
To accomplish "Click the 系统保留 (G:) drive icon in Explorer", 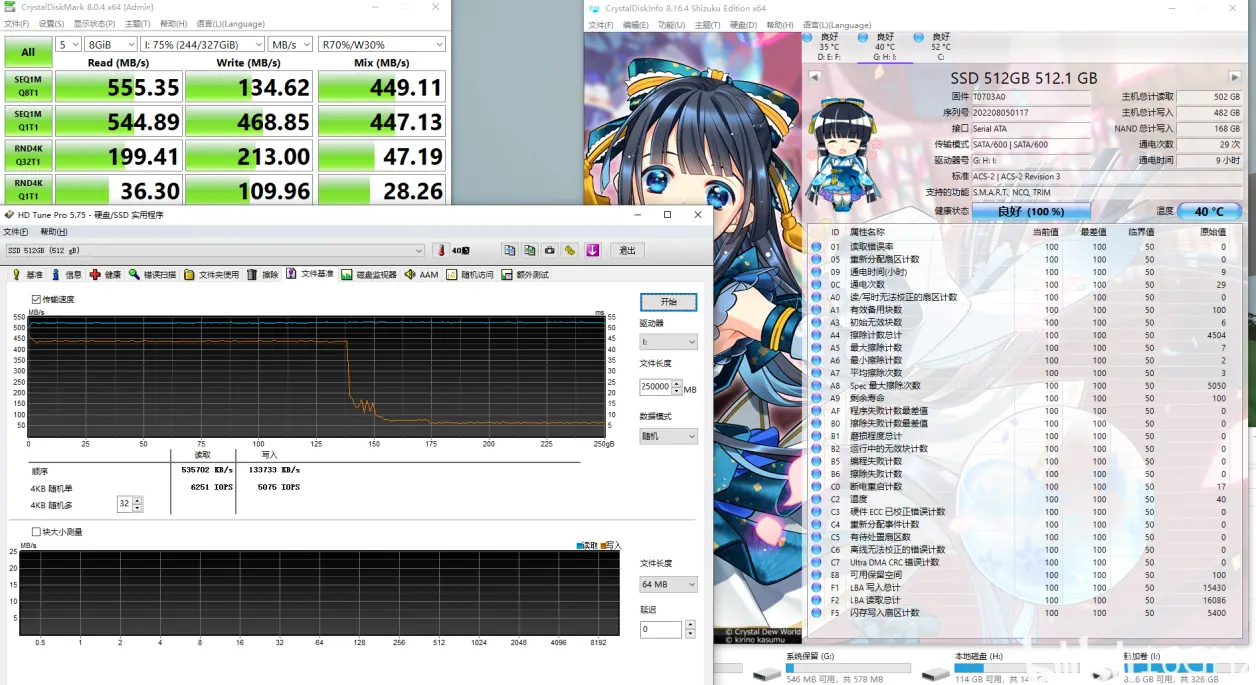I will click(767, 674).
